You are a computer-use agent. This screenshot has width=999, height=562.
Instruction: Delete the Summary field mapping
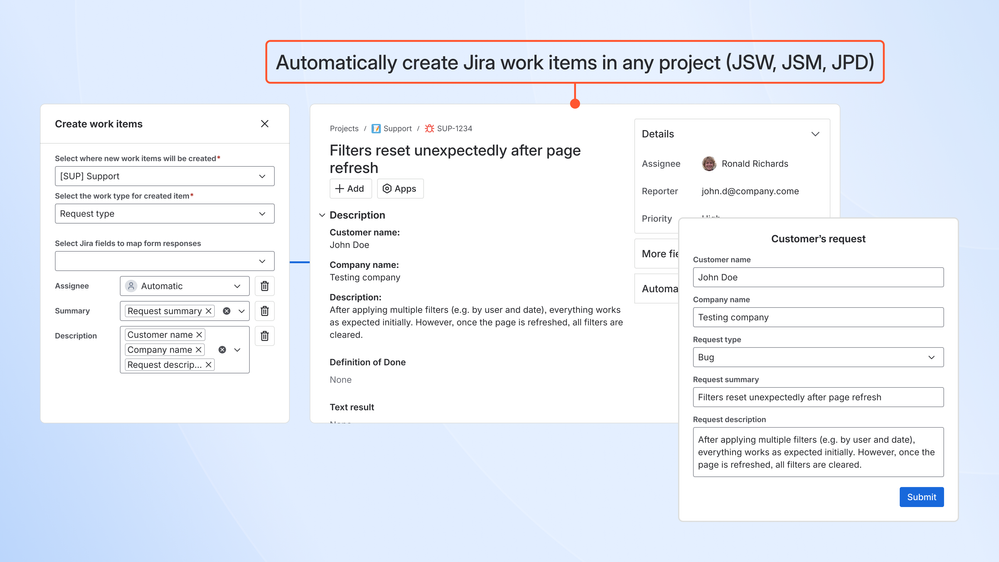[x=264, y=311]
